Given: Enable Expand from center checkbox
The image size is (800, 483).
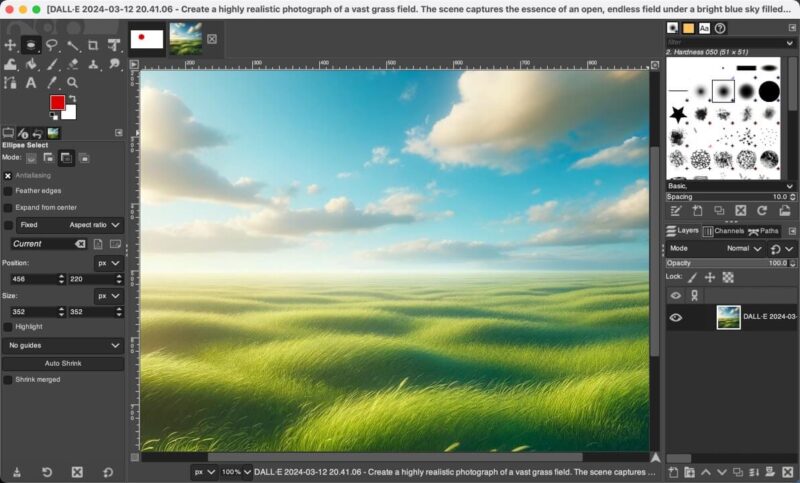Looking at the screenshot, I should (8, 208).
